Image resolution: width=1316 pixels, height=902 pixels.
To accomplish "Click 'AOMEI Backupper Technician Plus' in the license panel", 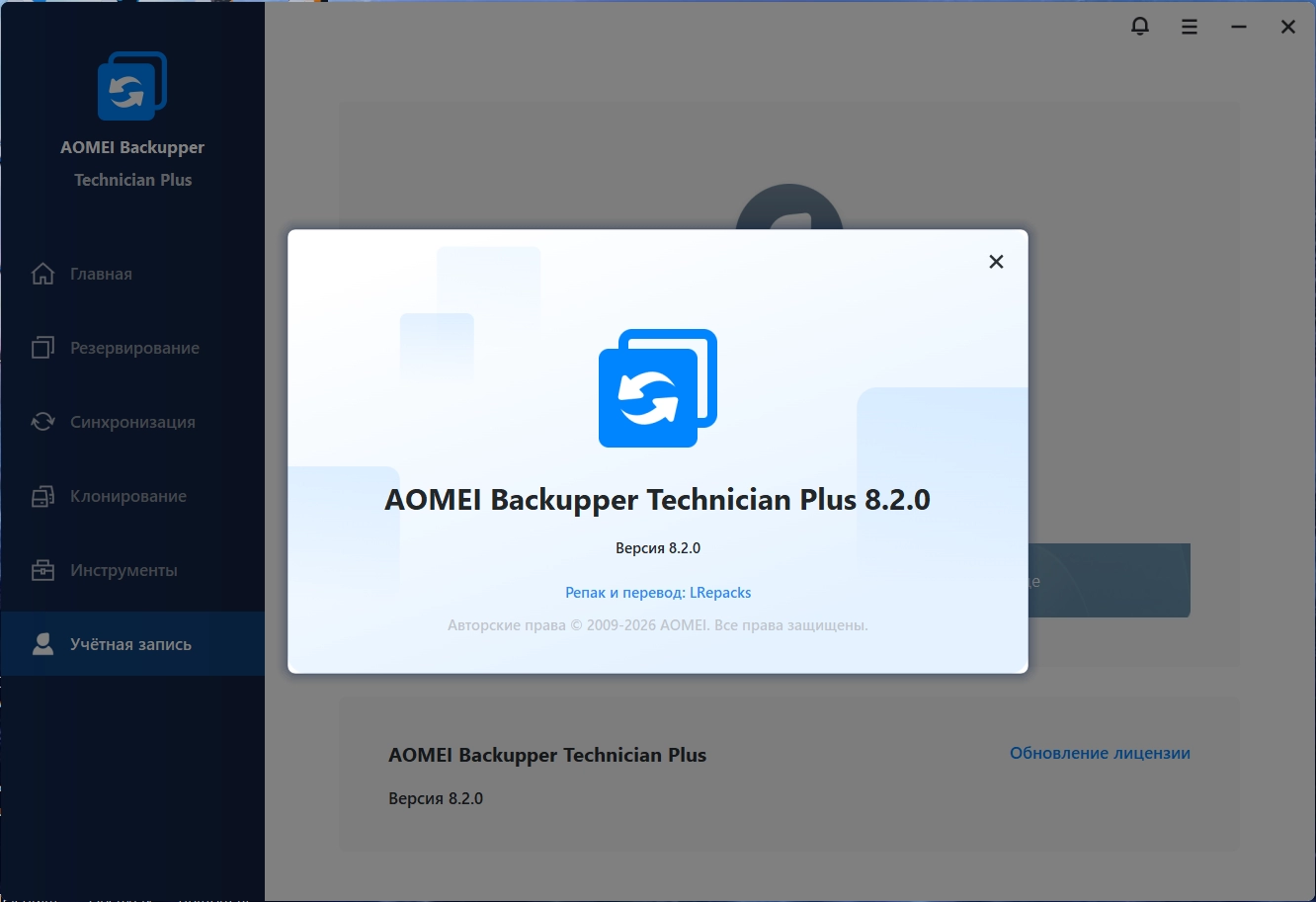I will 547,756.
